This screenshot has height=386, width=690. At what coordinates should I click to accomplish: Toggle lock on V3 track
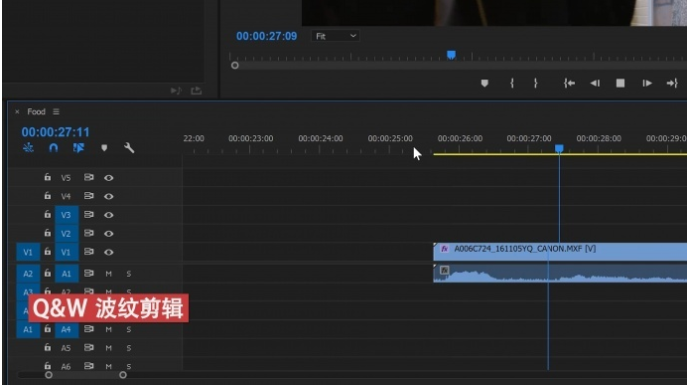coord(48,214)
